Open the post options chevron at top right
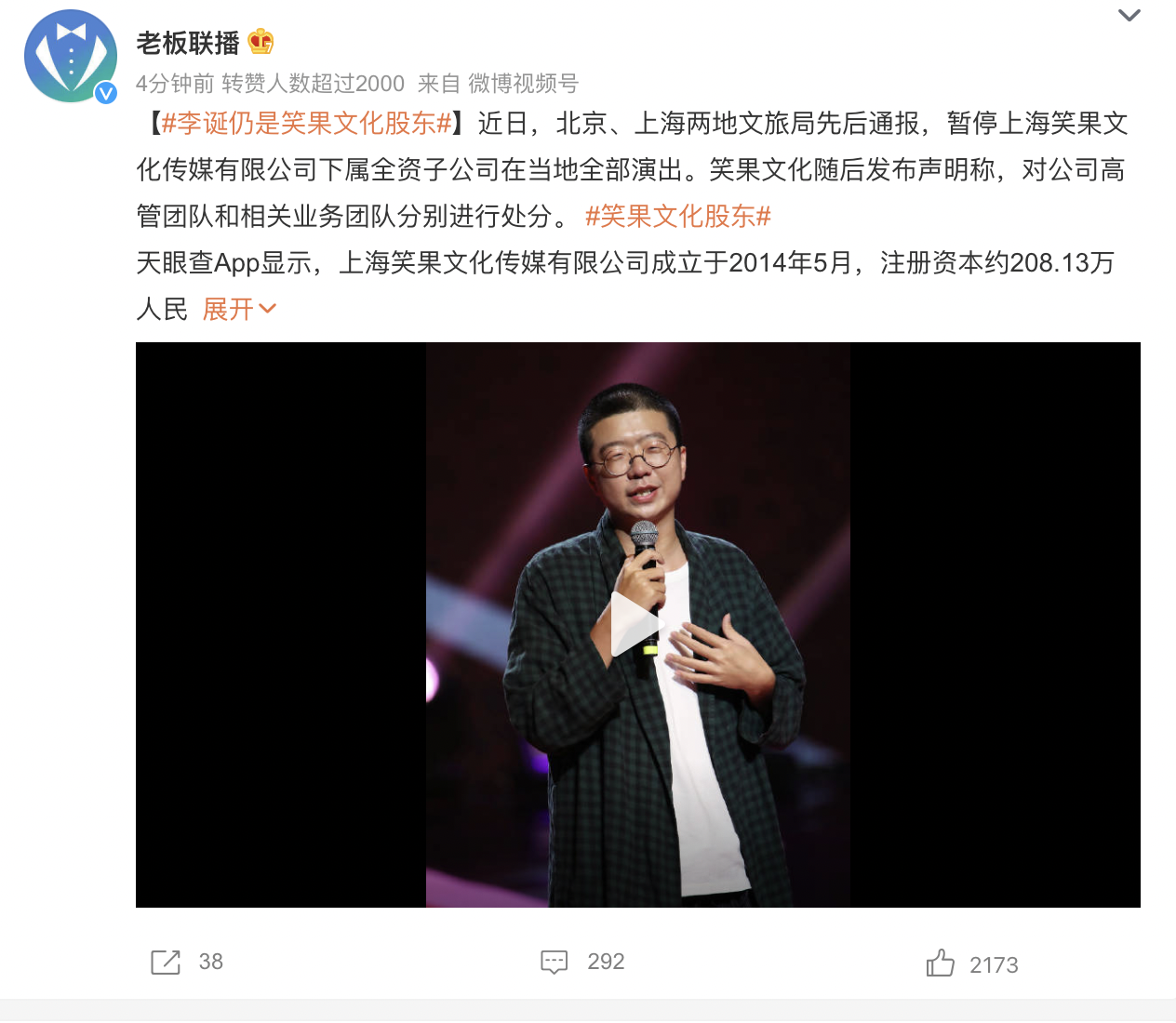The height and width of the screenshot is (1023, 1176). (x=1129, y=15)
